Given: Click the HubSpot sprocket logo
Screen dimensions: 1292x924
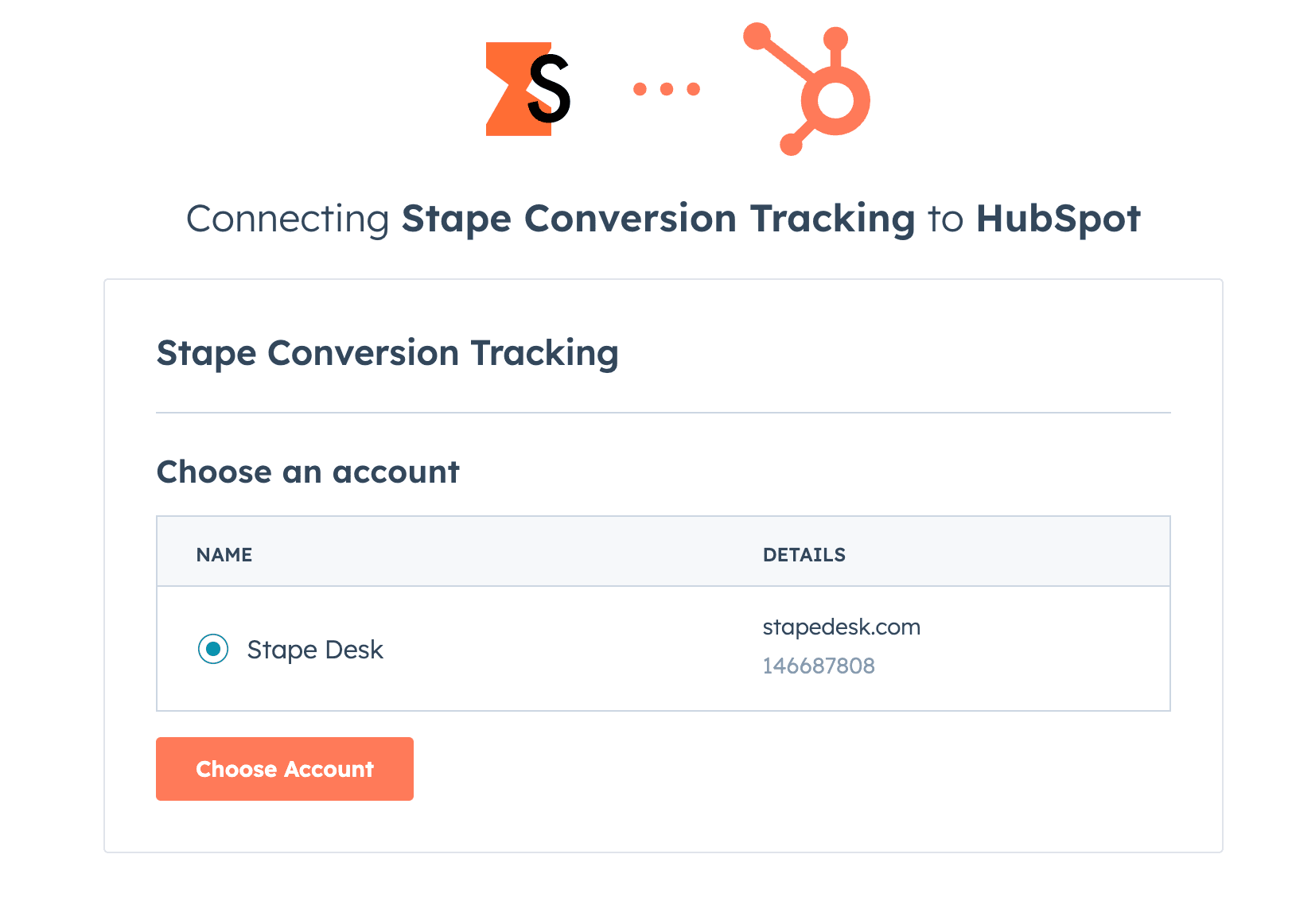Looking at the screenshot, I should 807,89.
